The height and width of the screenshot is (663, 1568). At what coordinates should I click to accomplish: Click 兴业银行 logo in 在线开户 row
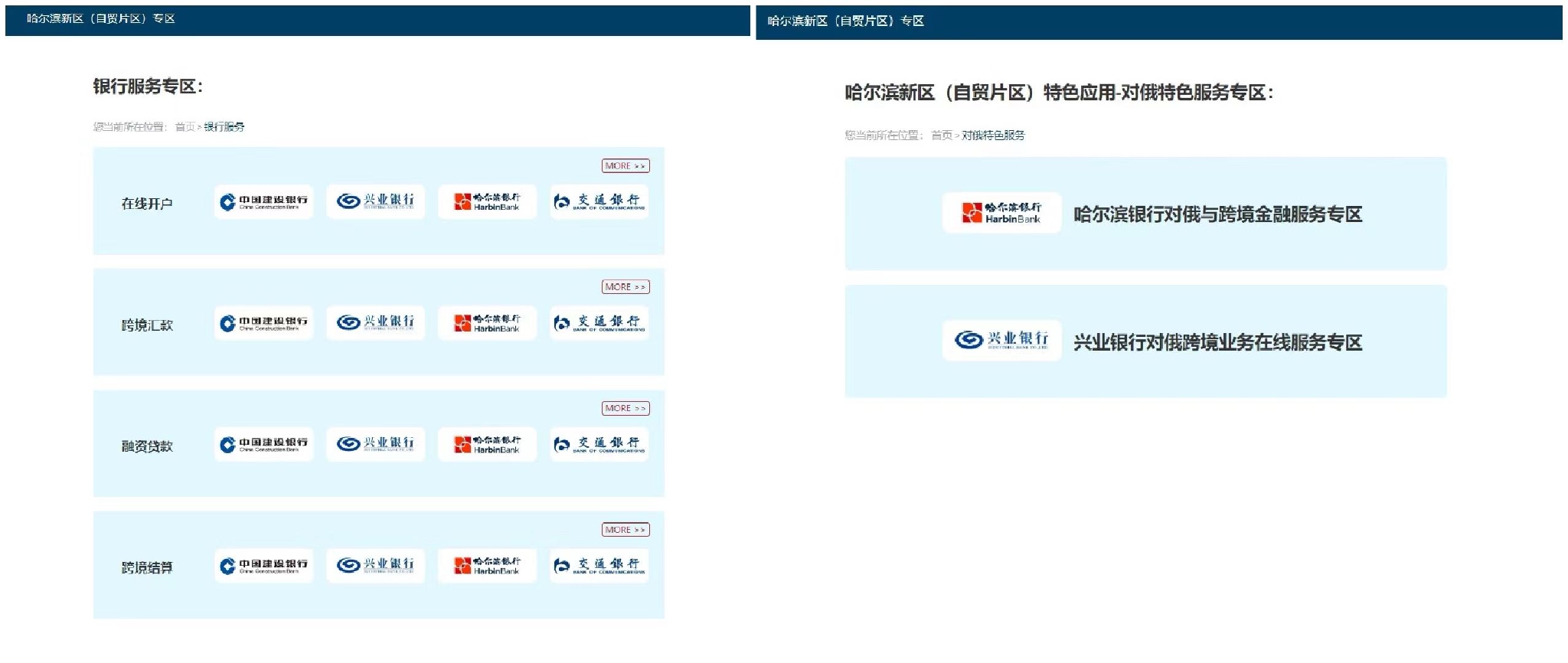[376, 202]
